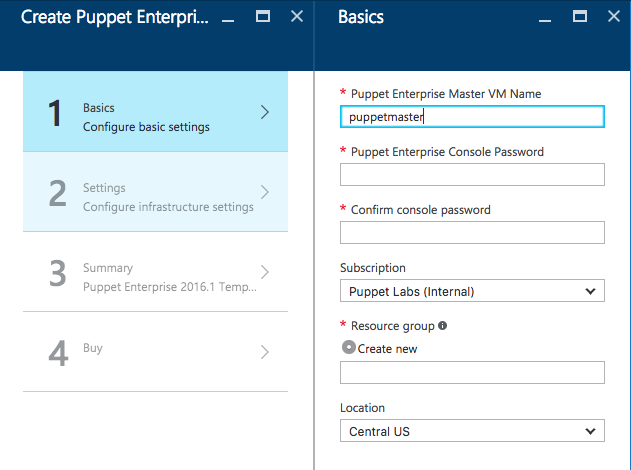
Task: Minimize the Create Puppet Enterprise blade
Action: point(229,17)
